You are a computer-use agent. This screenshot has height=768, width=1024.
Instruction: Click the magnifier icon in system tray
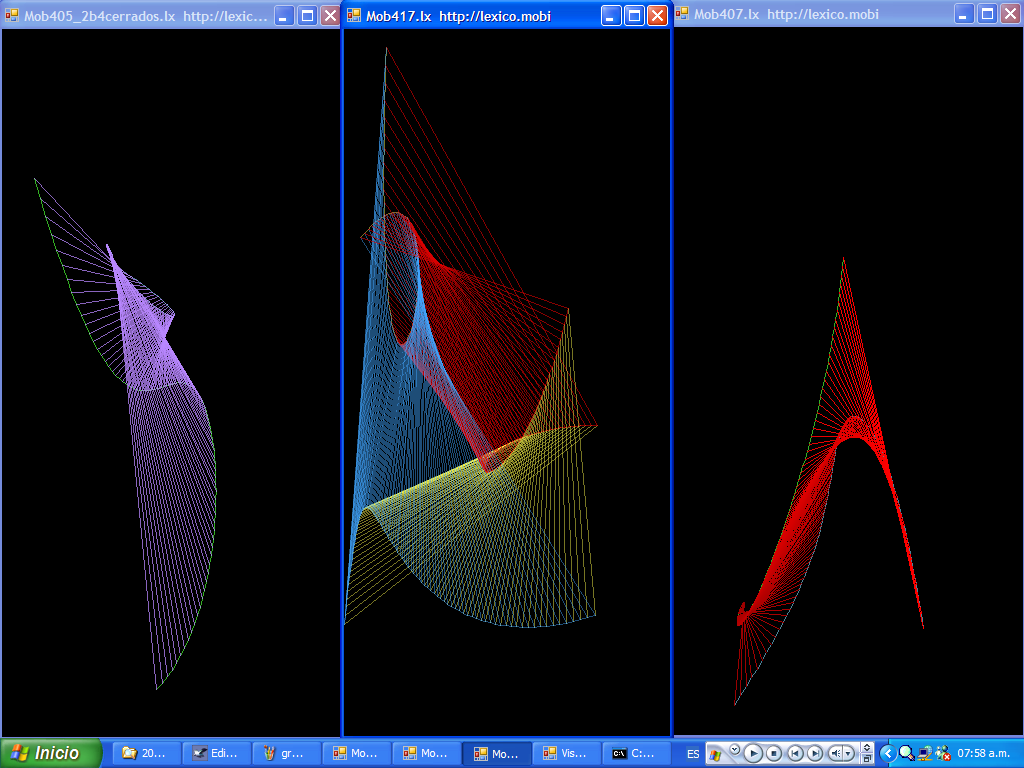pyautogui.click(x=906, y=753)
